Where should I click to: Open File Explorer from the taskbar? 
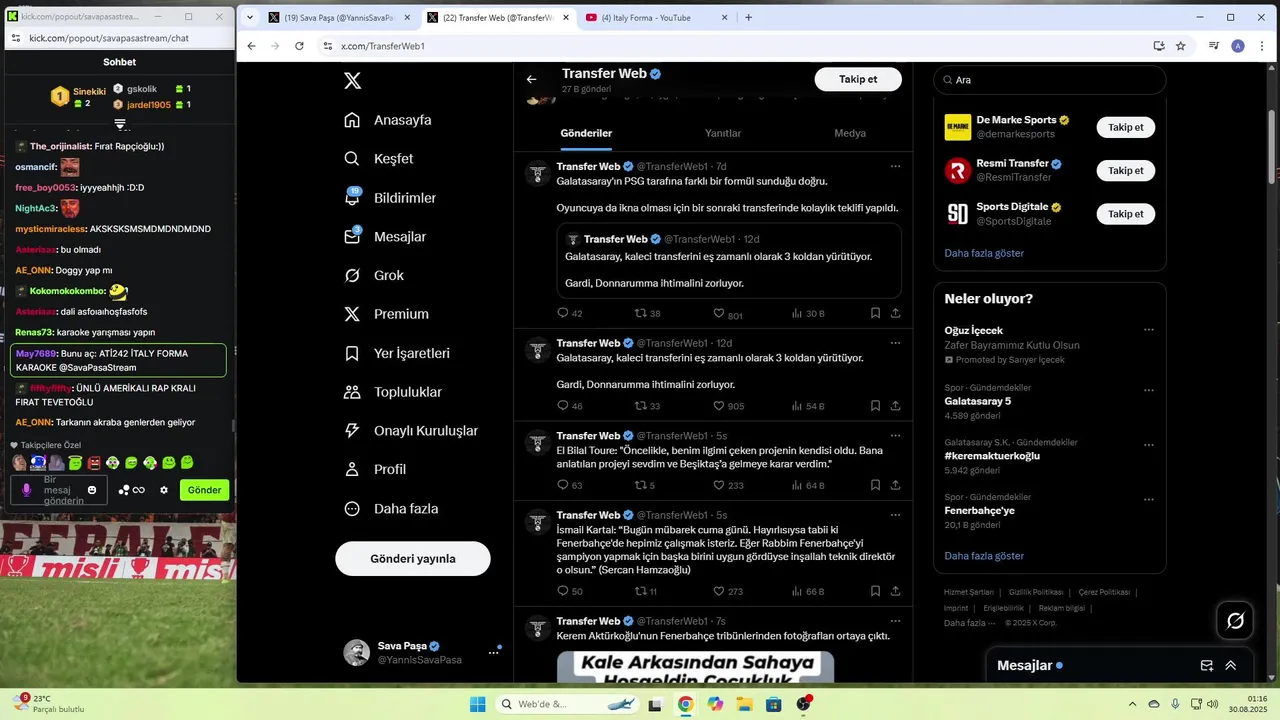pos(744,704)
